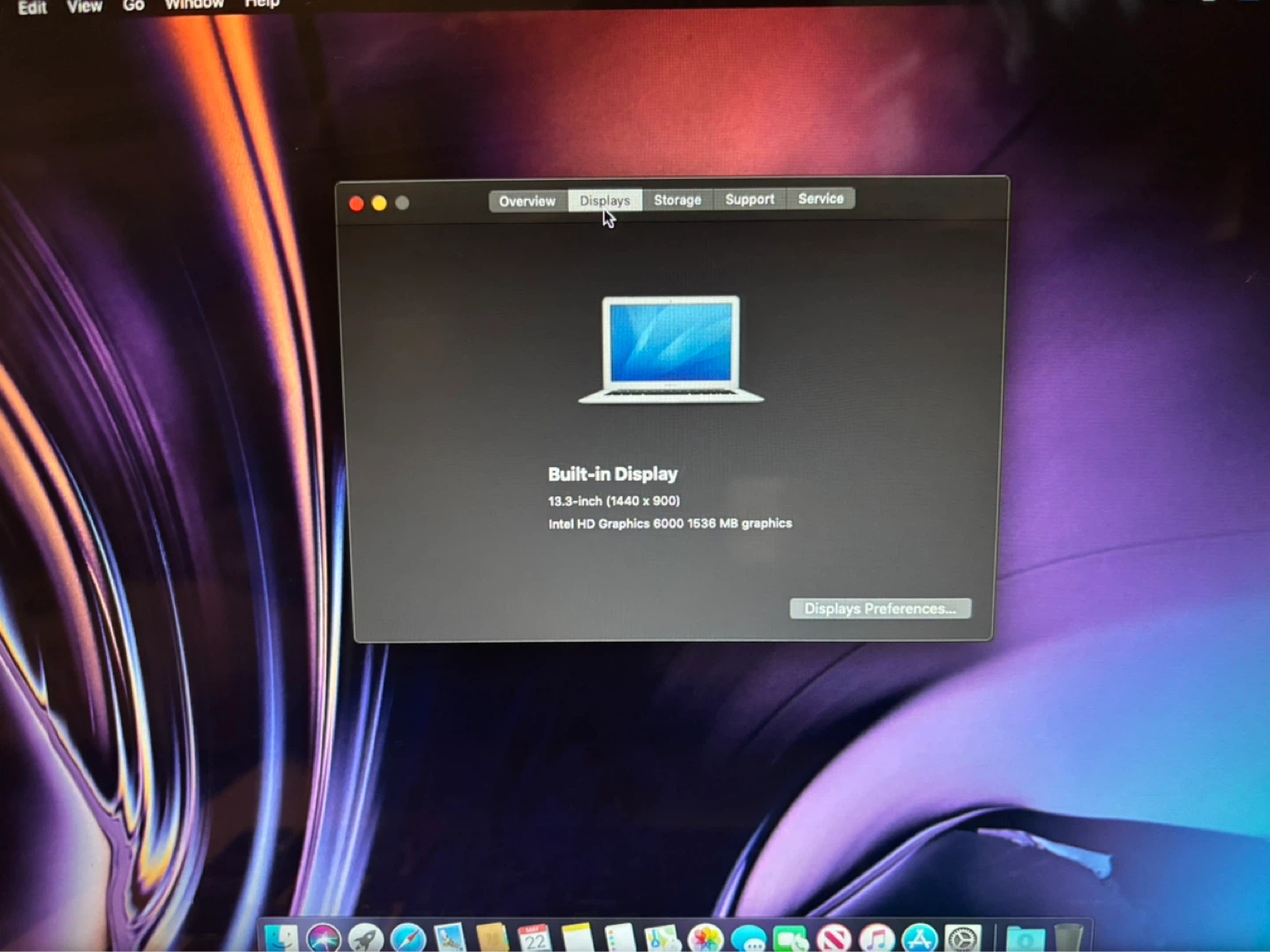Minimize window with the yellow button

coord(379,204)
